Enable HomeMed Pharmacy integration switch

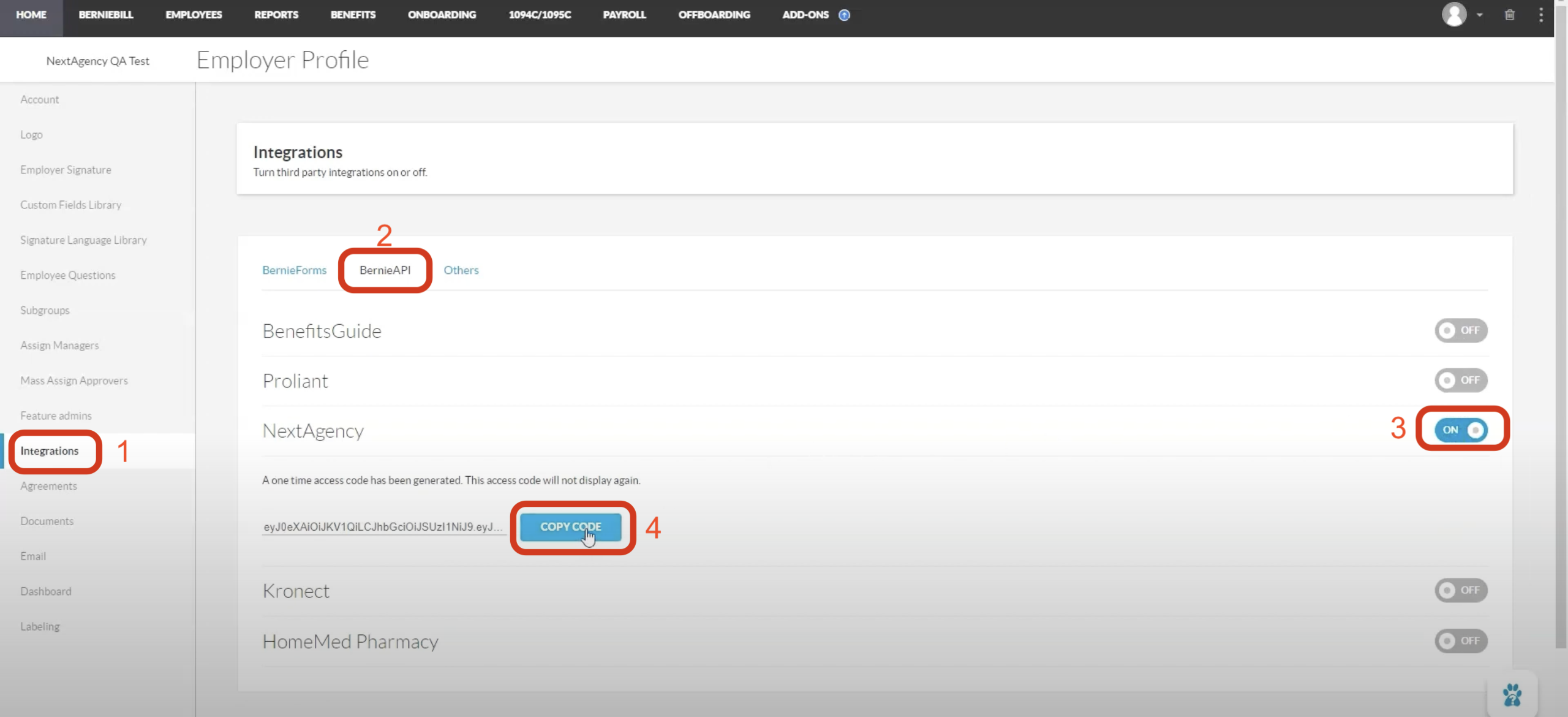(1461, 641)
